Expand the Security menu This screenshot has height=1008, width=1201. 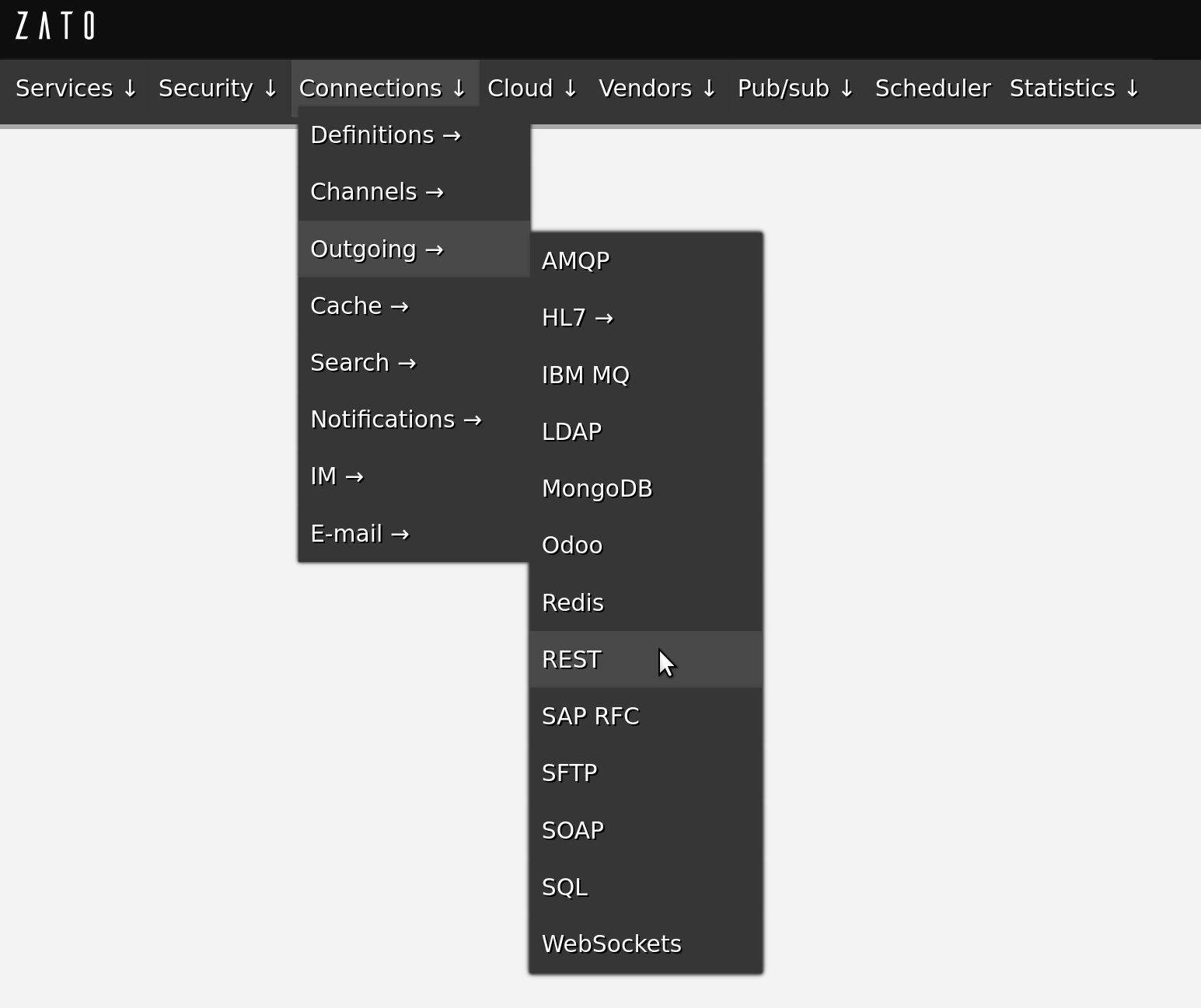pyautogui.click(x=218, y=89)
